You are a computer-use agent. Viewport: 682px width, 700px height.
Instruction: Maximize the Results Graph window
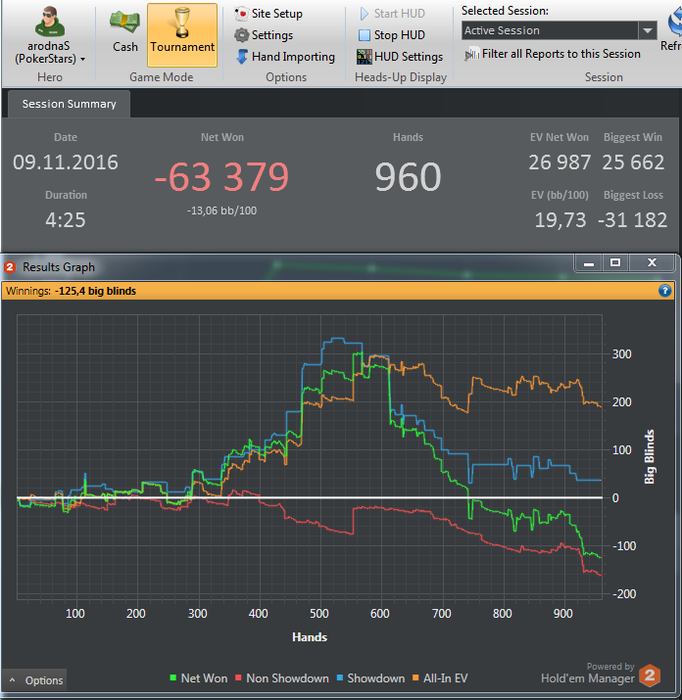click(615, 263)
